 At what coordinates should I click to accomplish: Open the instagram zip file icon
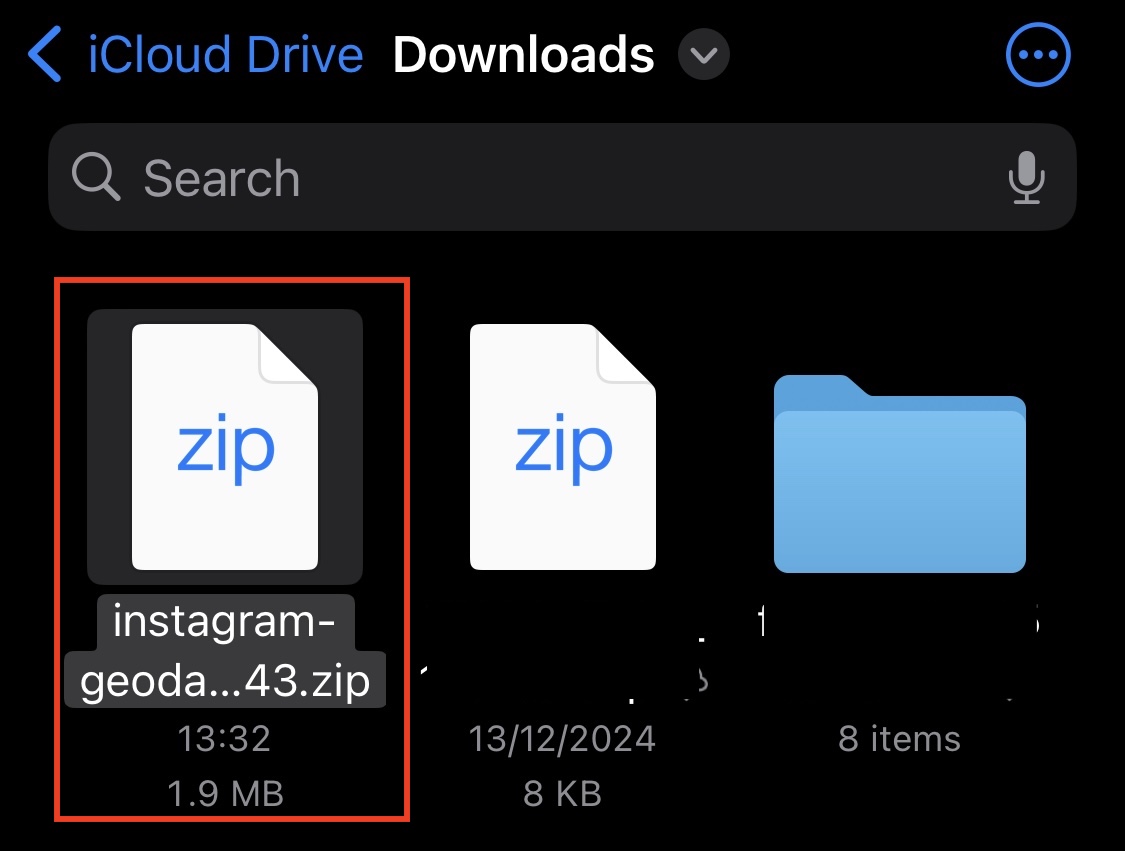[225, 445]
